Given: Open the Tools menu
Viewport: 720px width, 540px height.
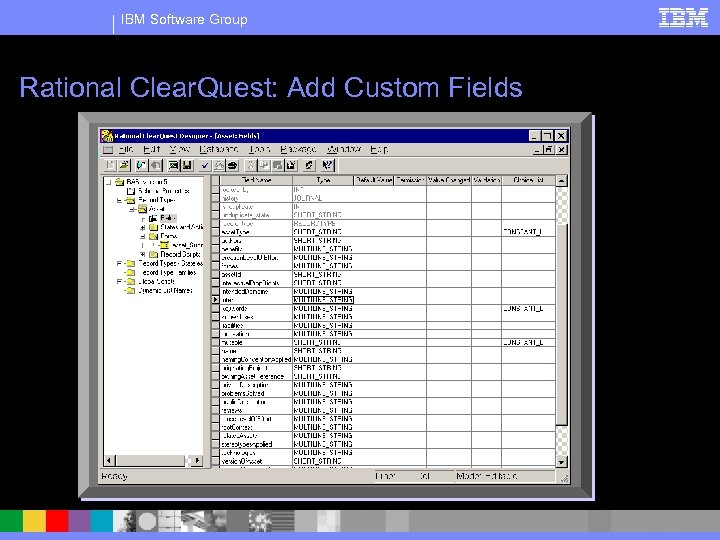Looking at the screenshot, I should point(259,149).
